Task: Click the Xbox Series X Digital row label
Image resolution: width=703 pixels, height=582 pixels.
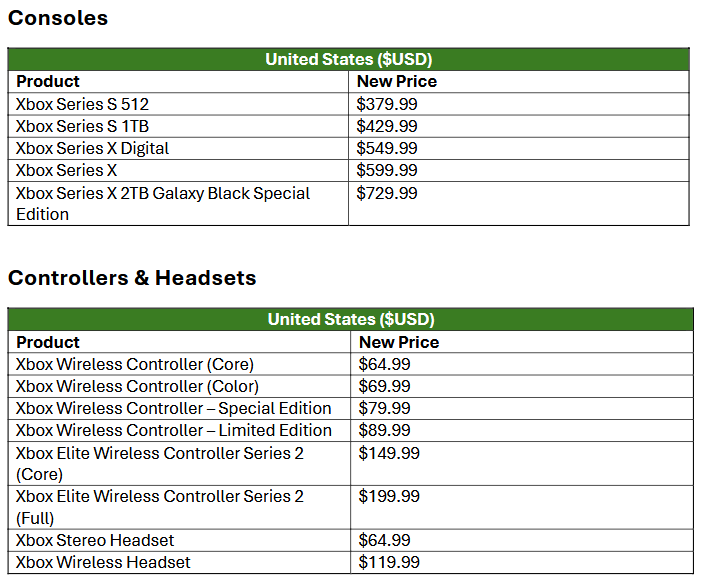Action: coord(93,148)
